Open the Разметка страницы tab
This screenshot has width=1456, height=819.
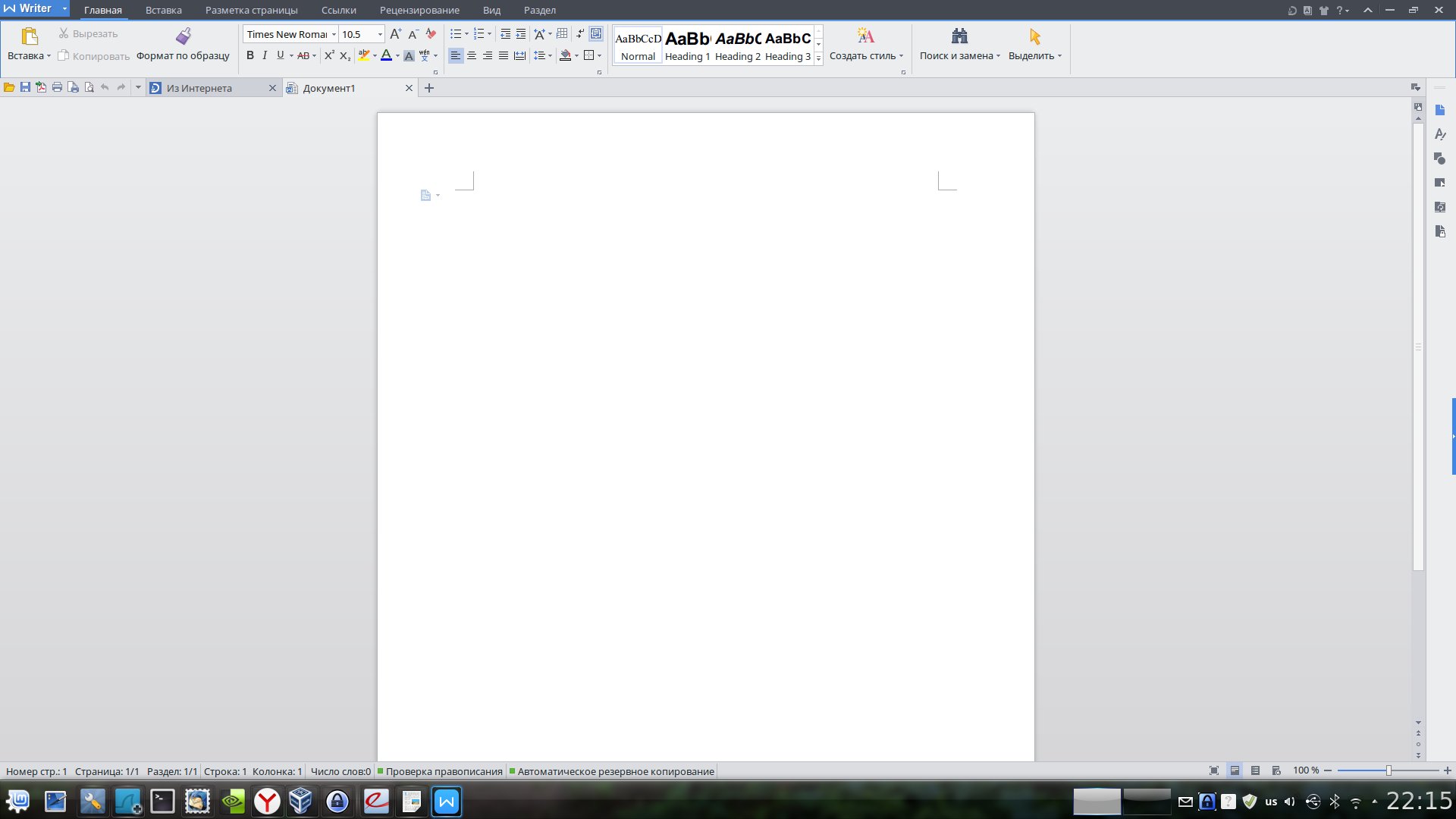point(251,10)
